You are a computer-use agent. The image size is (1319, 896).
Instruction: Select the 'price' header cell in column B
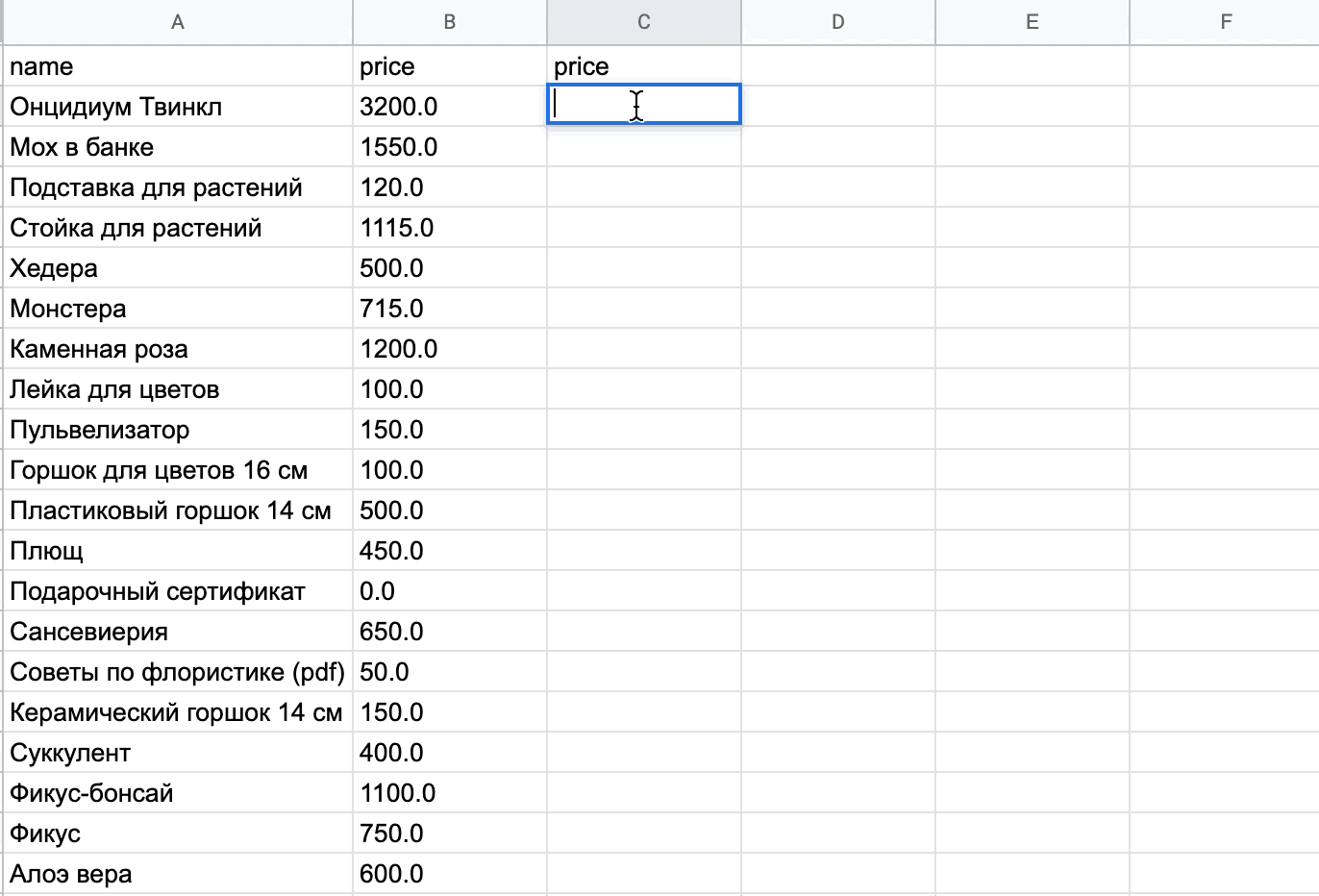(x=449, y=65)
